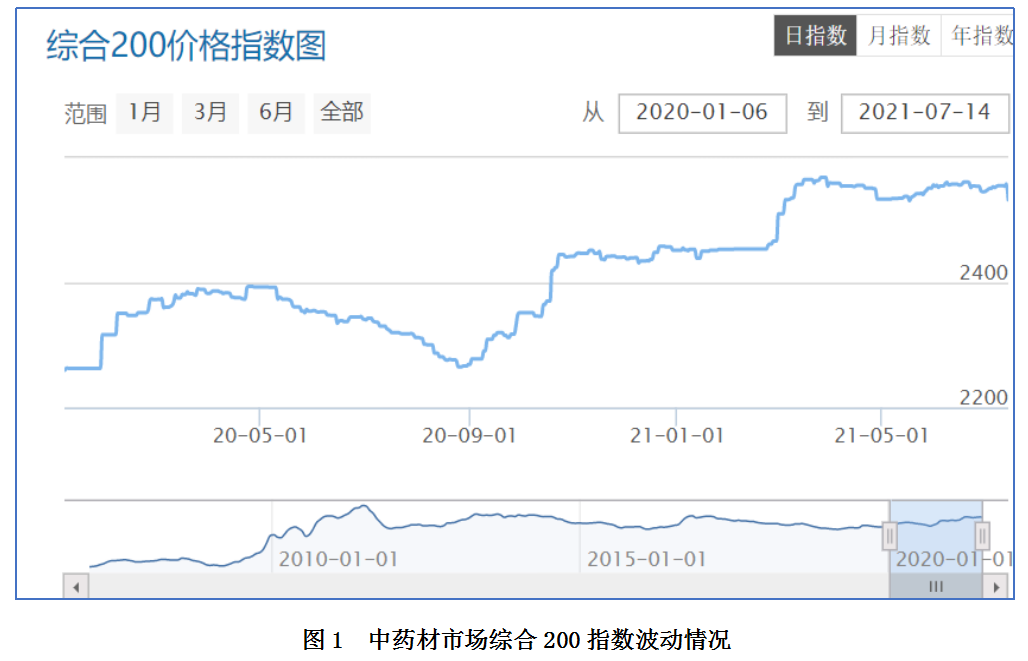Focus the end date field 2021-07-14
The height and width of the screenshot is (661, 1028).
pyautogui.click(x=924, y=113)
